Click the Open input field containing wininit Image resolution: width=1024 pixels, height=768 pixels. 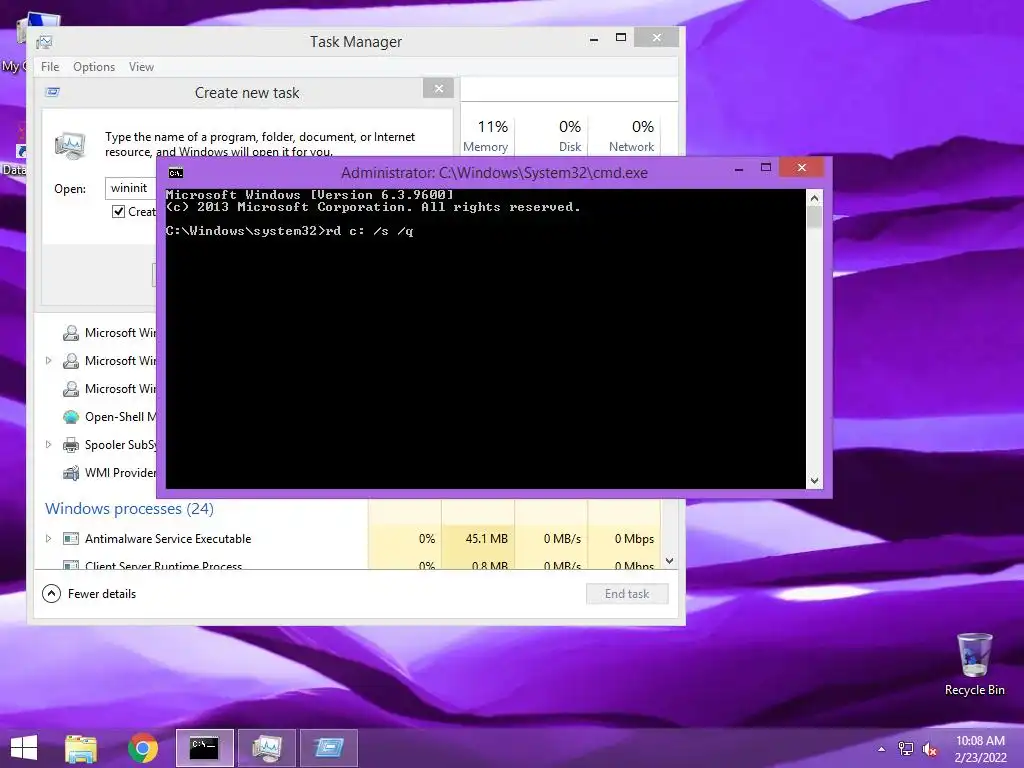[131, 188]
